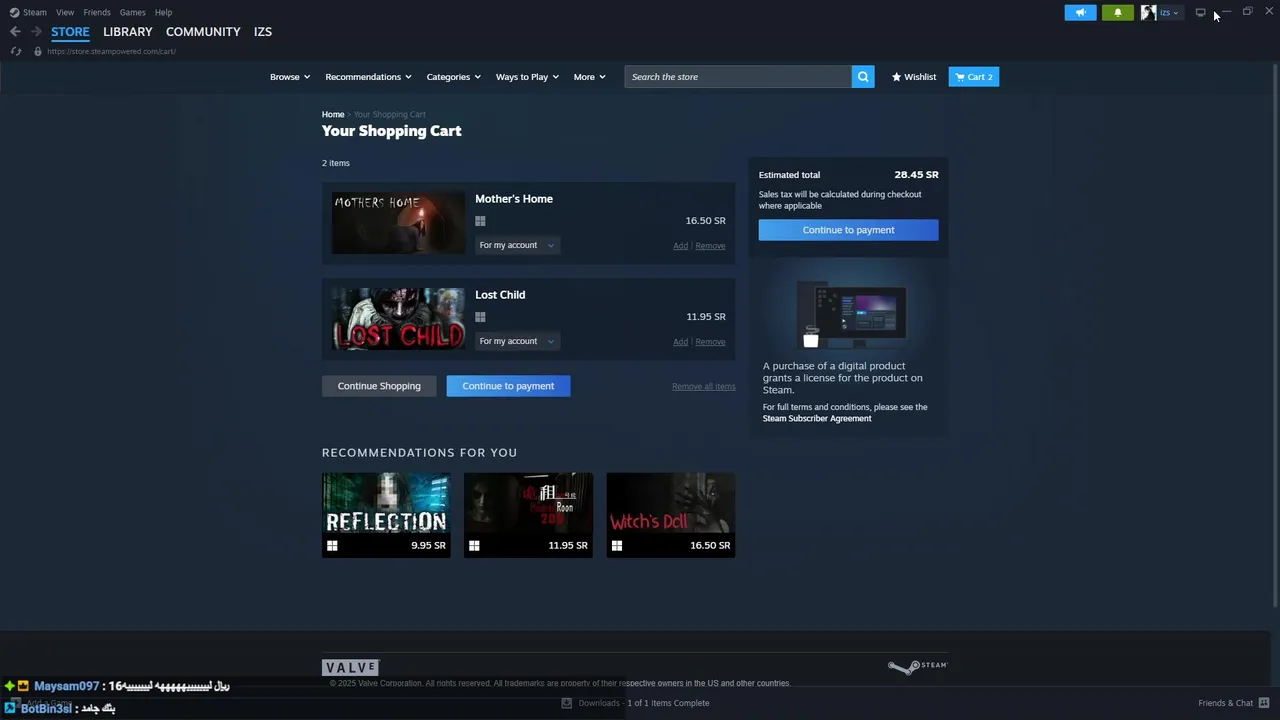Viewport: 1280px width, 720px height.
Task: Click Windows icon on Reflection card
Action: pyautogui.click(x=332, y=546)
